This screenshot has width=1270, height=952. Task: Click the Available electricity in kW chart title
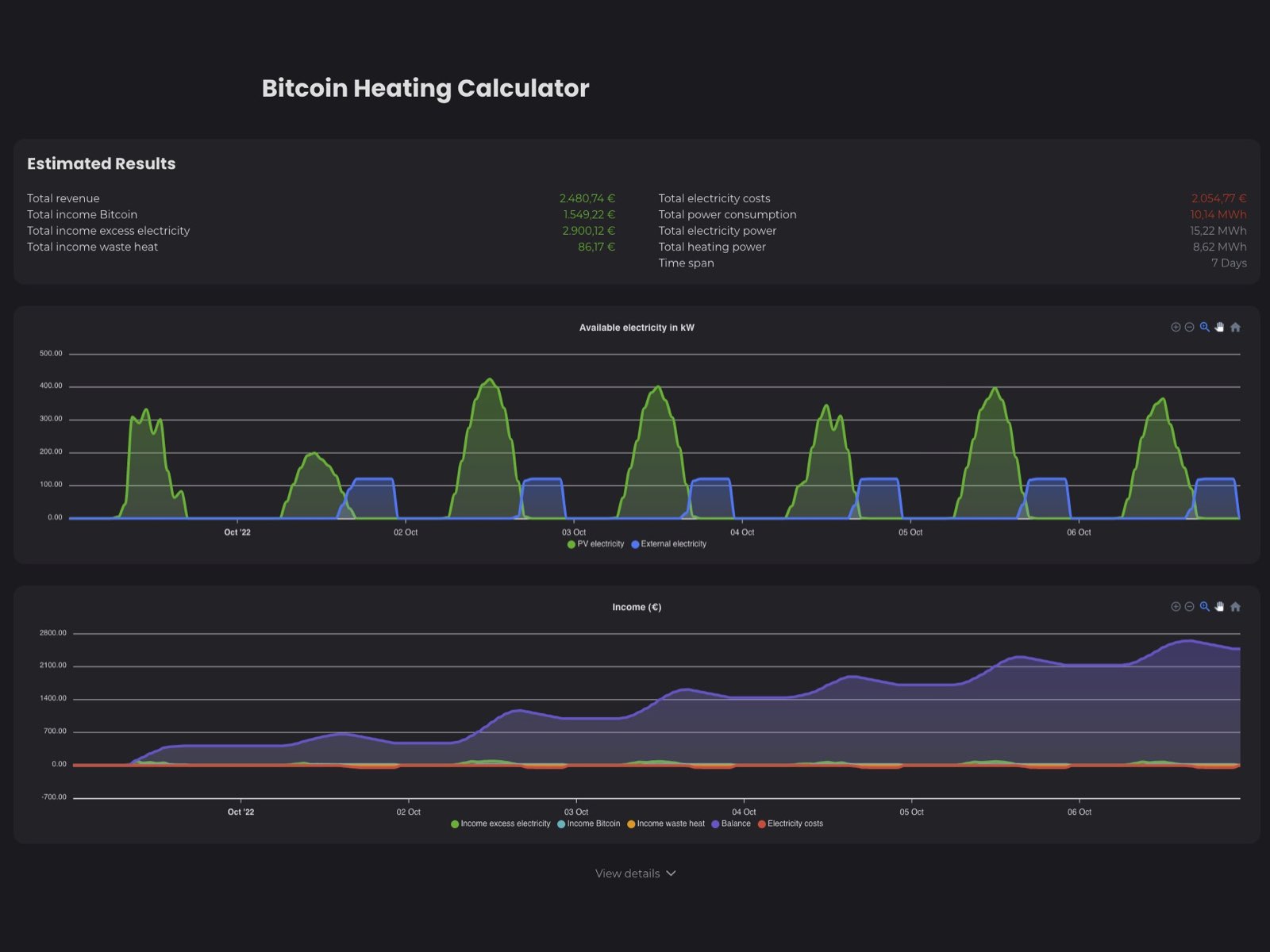click(x=637, y=328)
